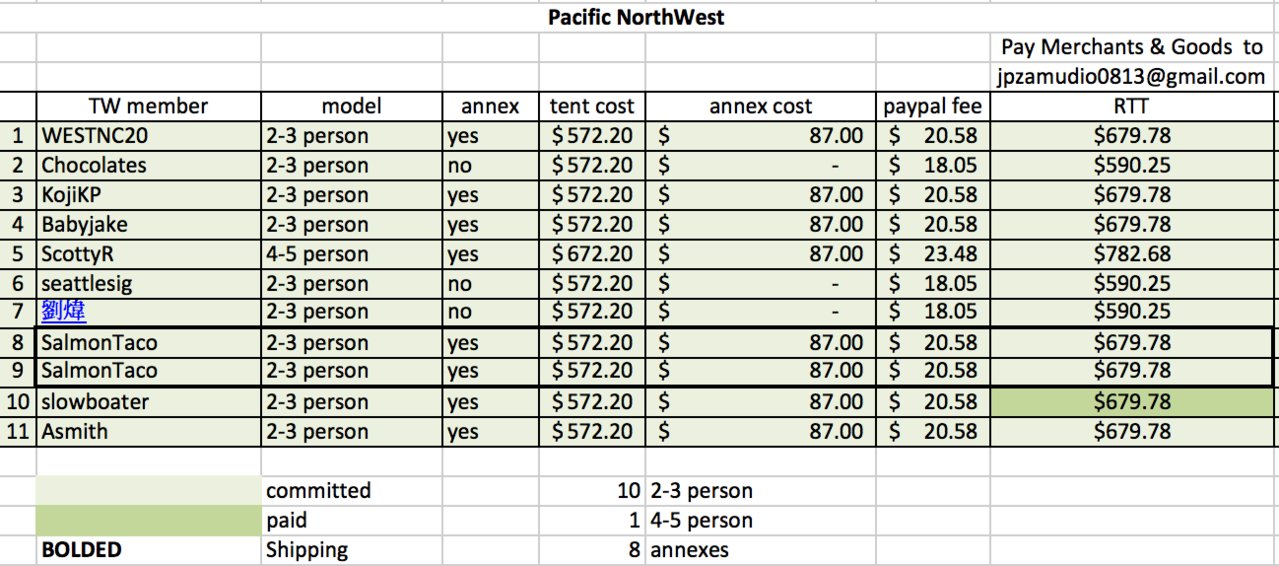1279x566 pixels.
Task: Select the WESTNC20 member cell
Action: [x=148, y=135]
